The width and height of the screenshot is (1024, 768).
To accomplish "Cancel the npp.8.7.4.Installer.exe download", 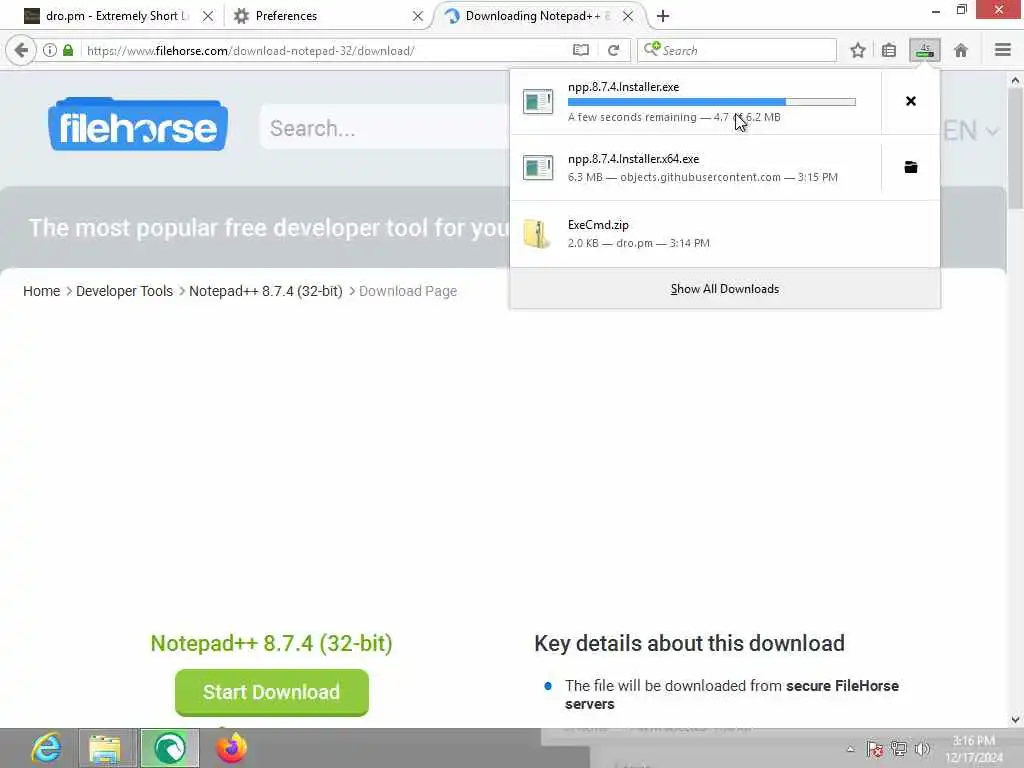I will 910,101.
